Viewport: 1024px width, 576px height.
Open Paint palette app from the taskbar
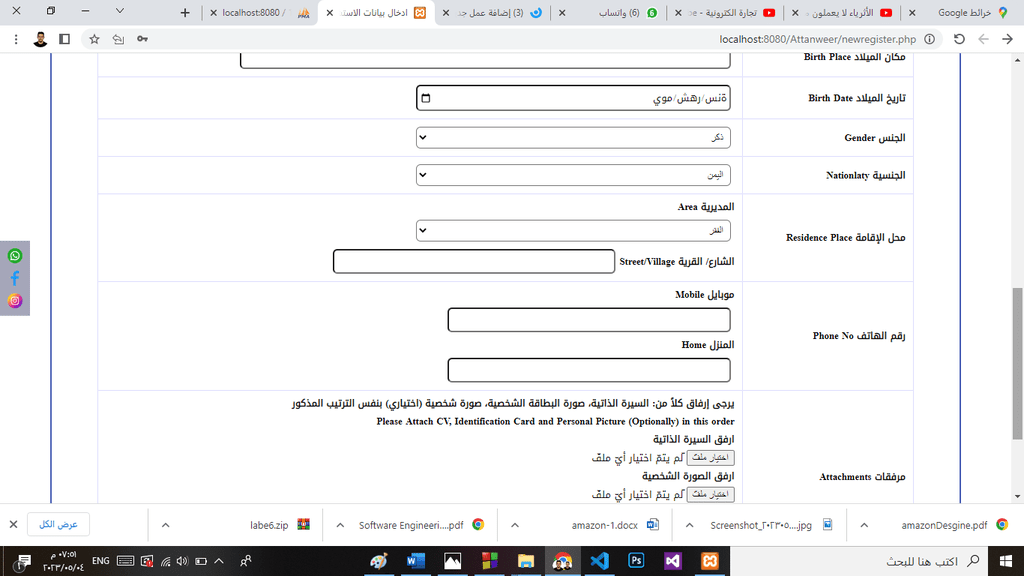click(379, 560)
